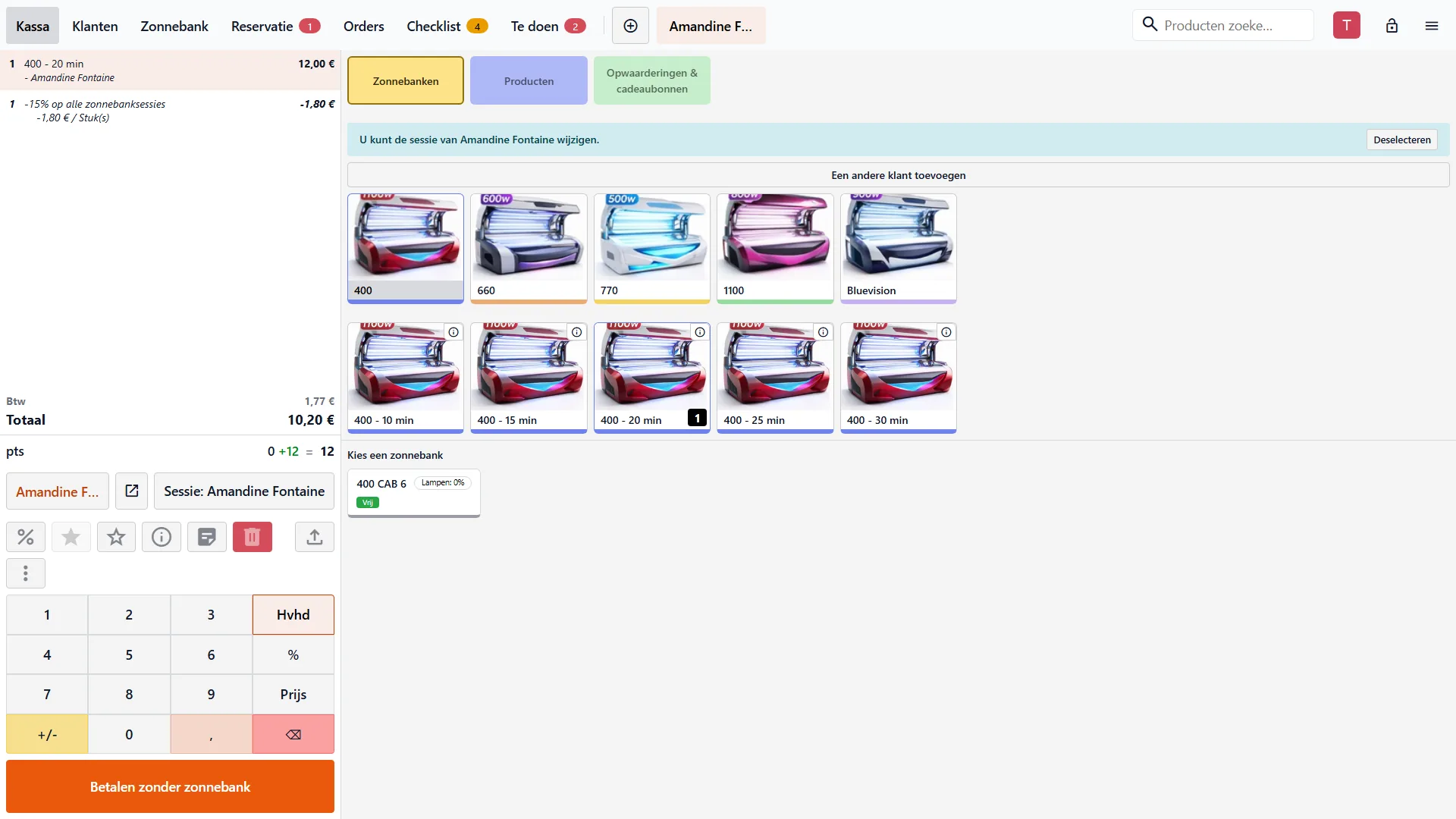Pick the 400 CAB 6 sunbed card
This screenshot has height=819, width=1456.
414,493
